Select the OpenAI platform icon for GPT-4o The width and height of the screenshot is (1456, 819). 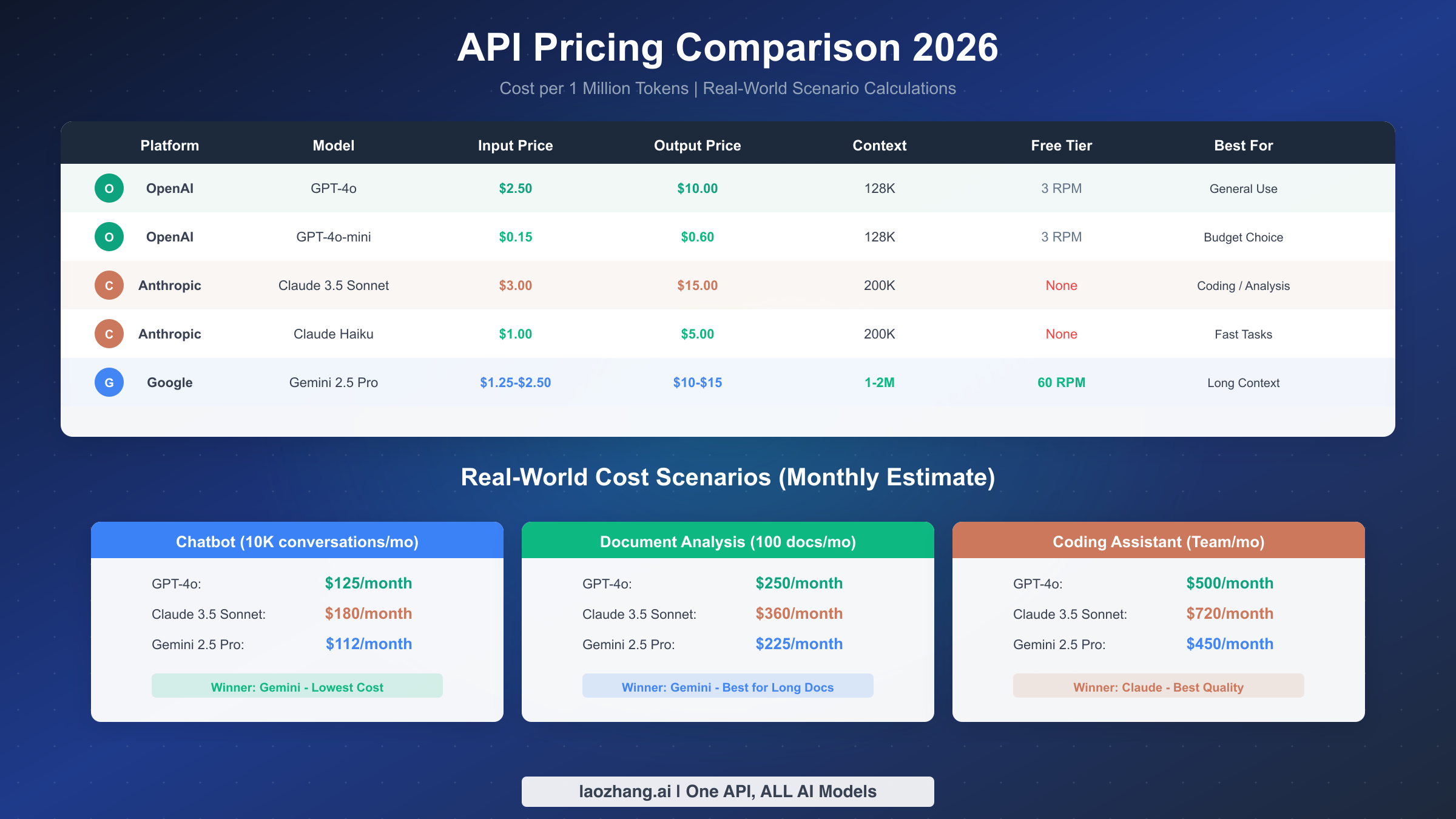click(x=109, y=188)
